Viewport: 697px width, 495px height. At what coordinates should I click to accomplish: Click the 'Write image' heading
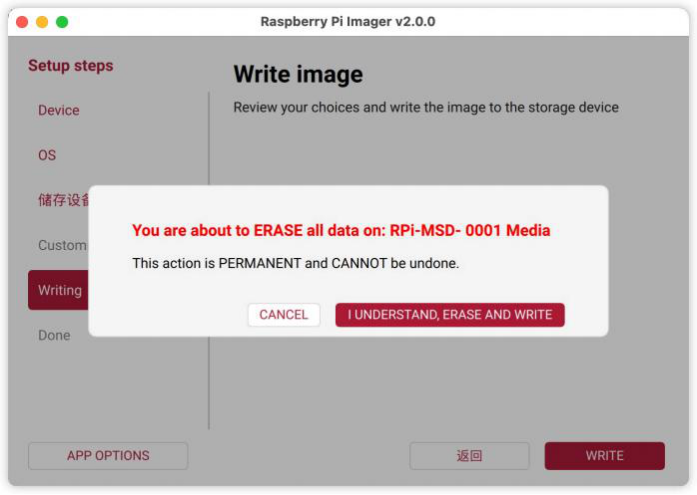[298, 74]
